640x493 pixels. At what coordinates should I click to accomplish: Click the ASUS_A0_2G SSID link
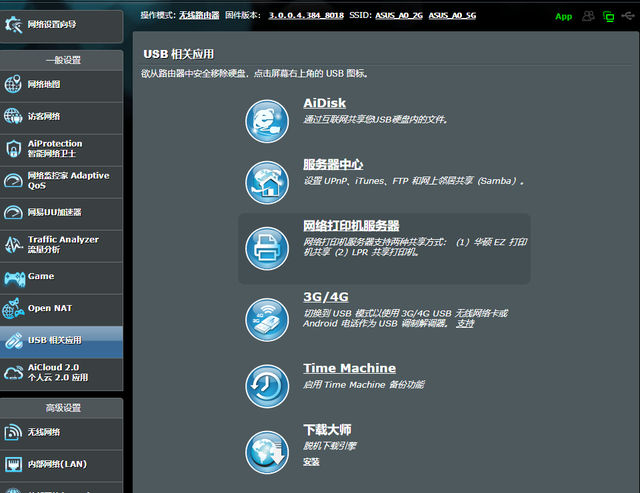point(399,16)
